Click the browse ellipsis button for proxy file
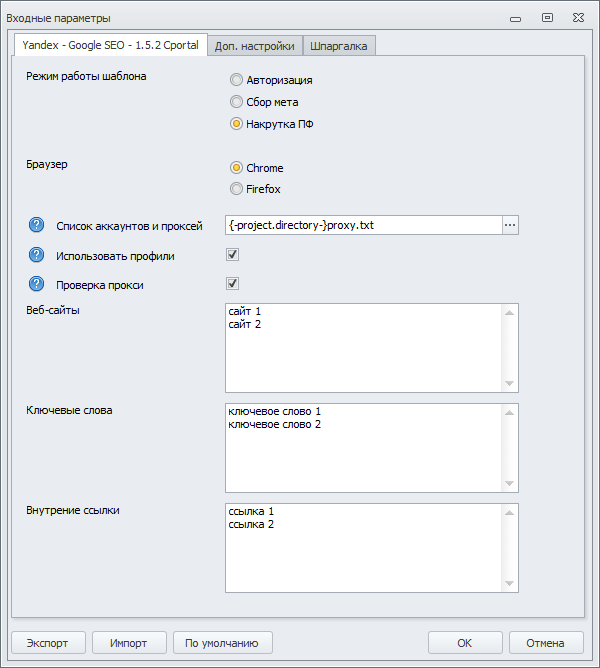The image size is (600, 668). tap(510, 225)
